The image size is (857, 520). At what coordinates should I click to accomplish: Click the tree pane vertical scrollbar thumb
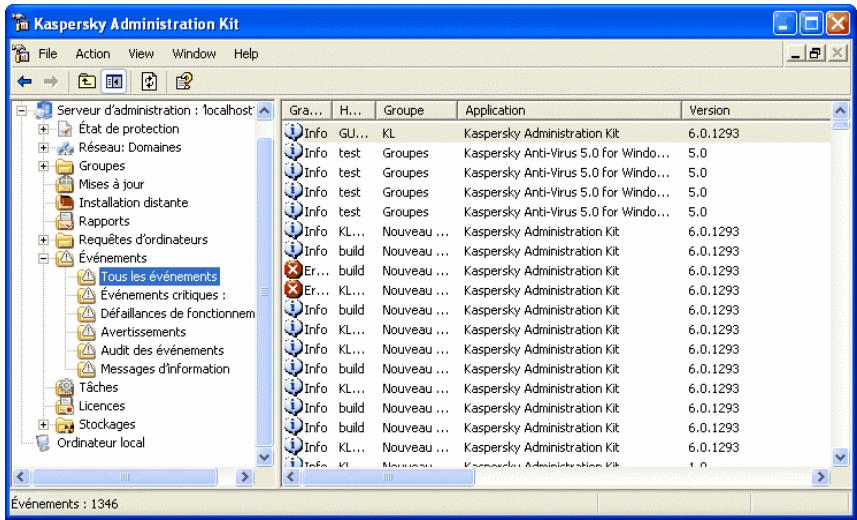[265, 292]
